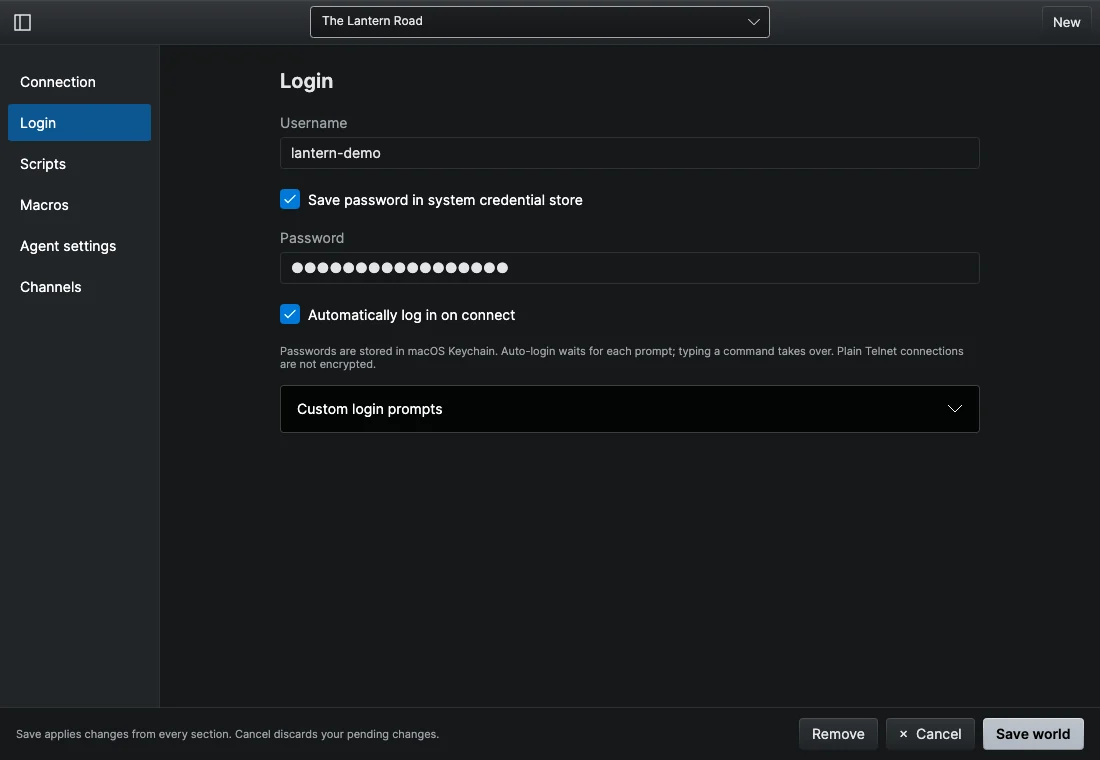
Task: Disable Automatically log in on connect
Action: 290,314
